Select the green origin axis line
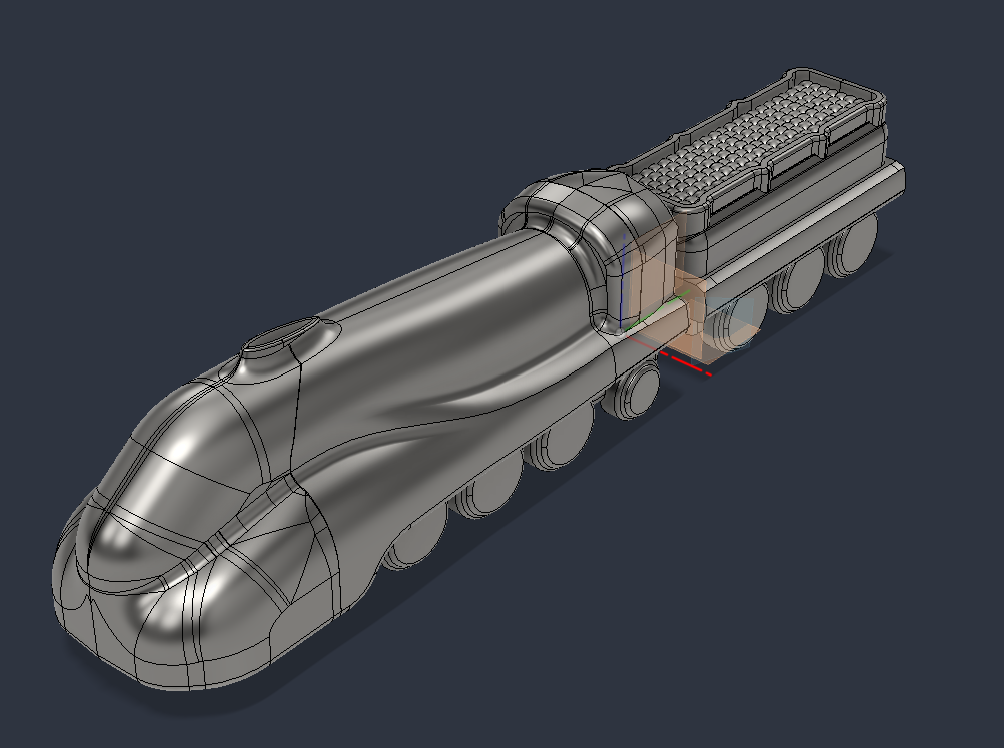Viewport: 1004px width, 748px height. pos(658,311)
